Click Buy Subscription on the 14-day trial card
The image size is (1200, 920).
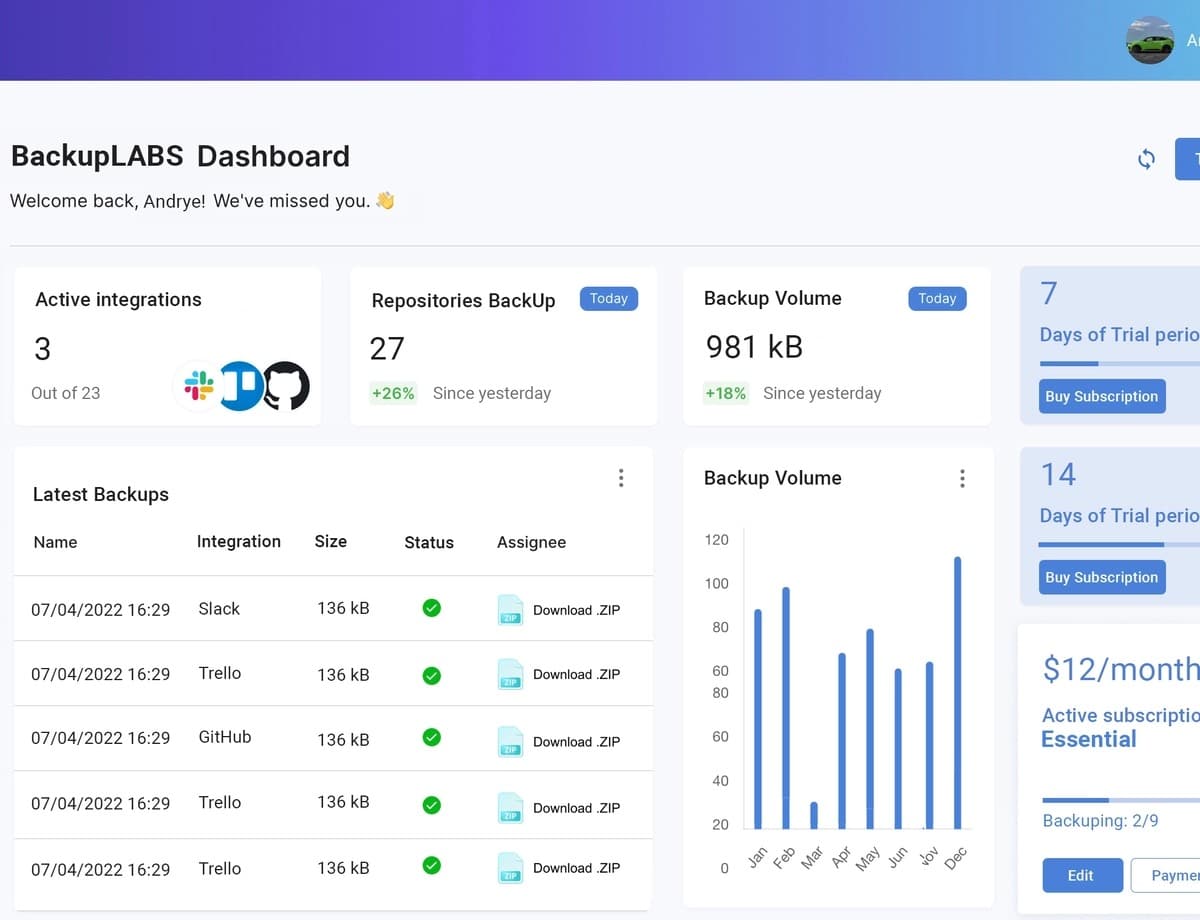pos(1102,577)
